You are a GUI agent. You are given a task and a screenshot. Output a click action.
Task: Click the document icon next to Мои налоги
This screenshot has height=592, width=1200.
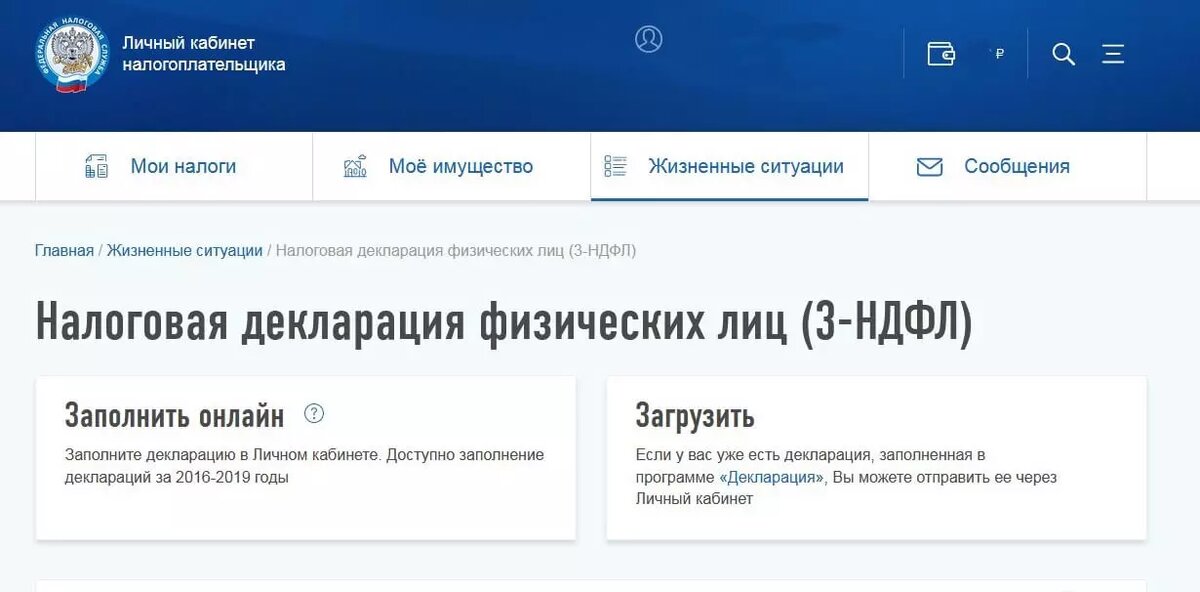point(96,166)
